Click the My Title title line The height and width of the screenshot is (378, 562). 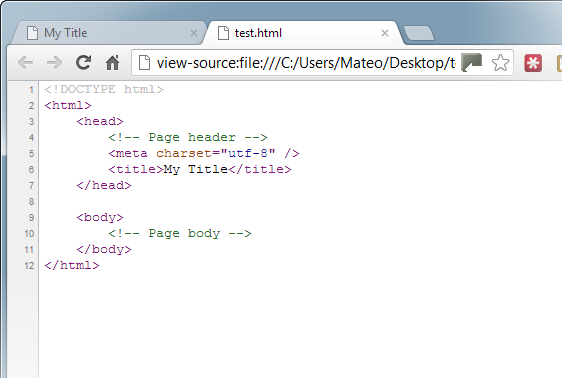coord(200,169)
